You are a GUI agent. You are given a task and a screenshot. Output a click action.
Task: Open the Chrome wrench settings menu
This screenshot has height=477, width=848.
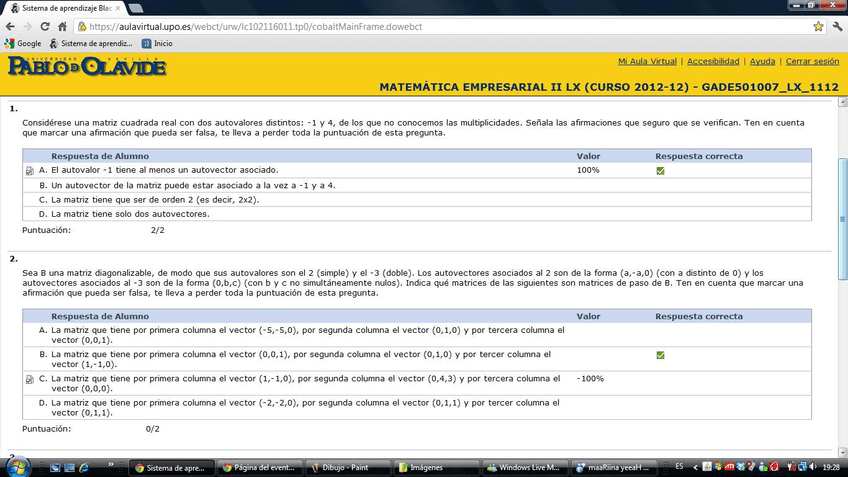pos(837,27)
